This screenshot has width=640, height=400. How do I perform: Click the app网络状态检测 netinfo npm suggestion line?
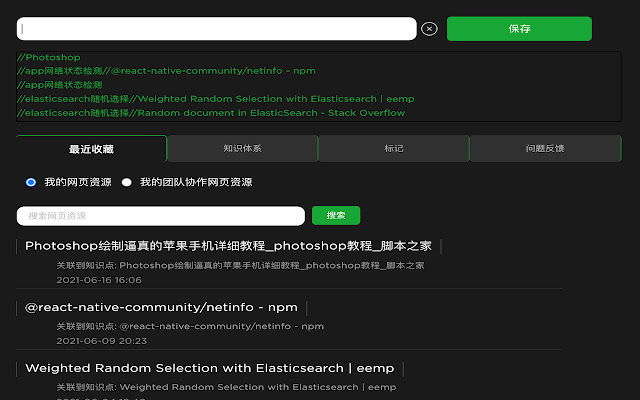pos(166,71)
